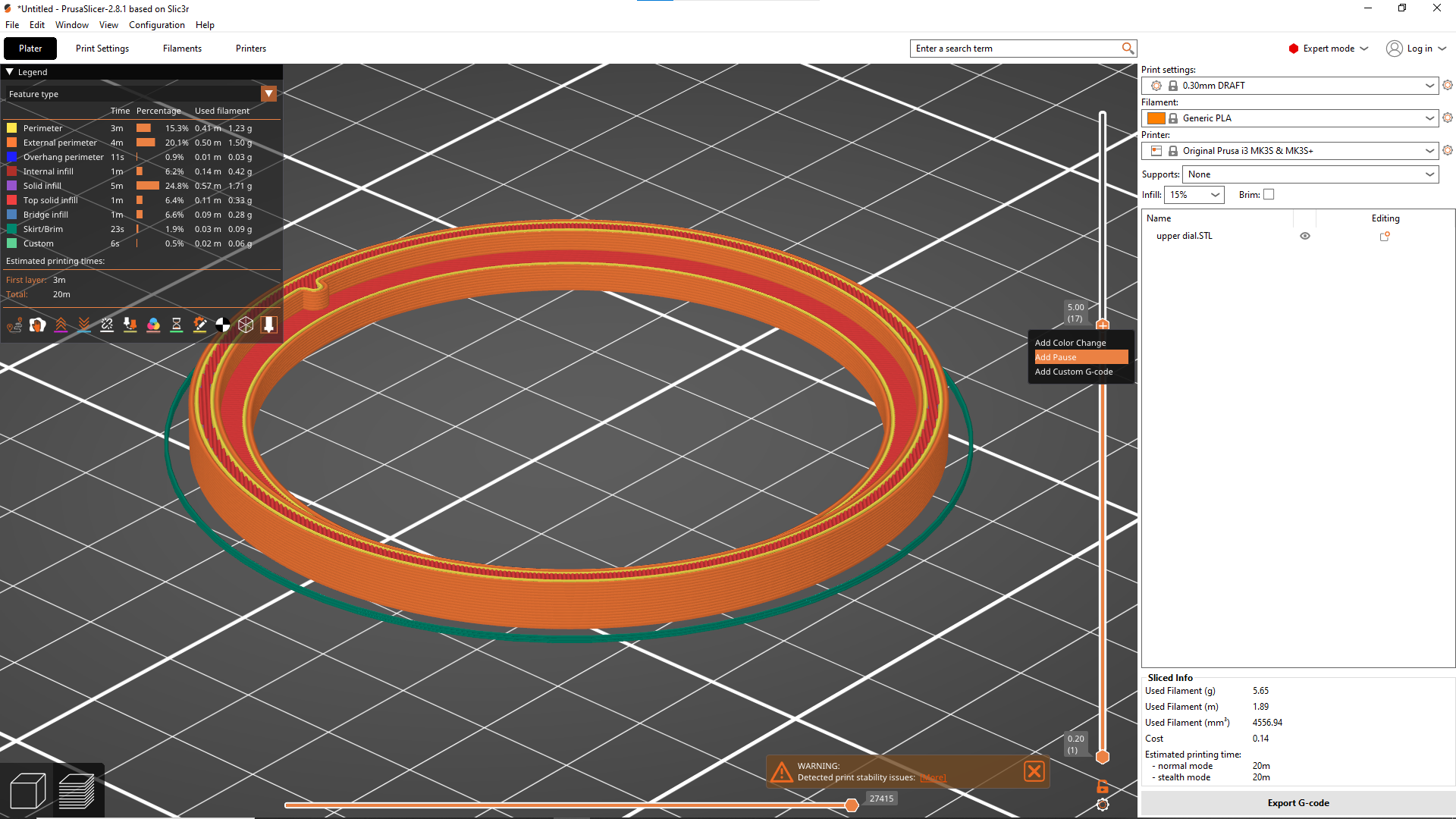Switch to Filaments tab
This screenshot has width=1456, height=819.
pyautogui.click(x=182, y=49)
